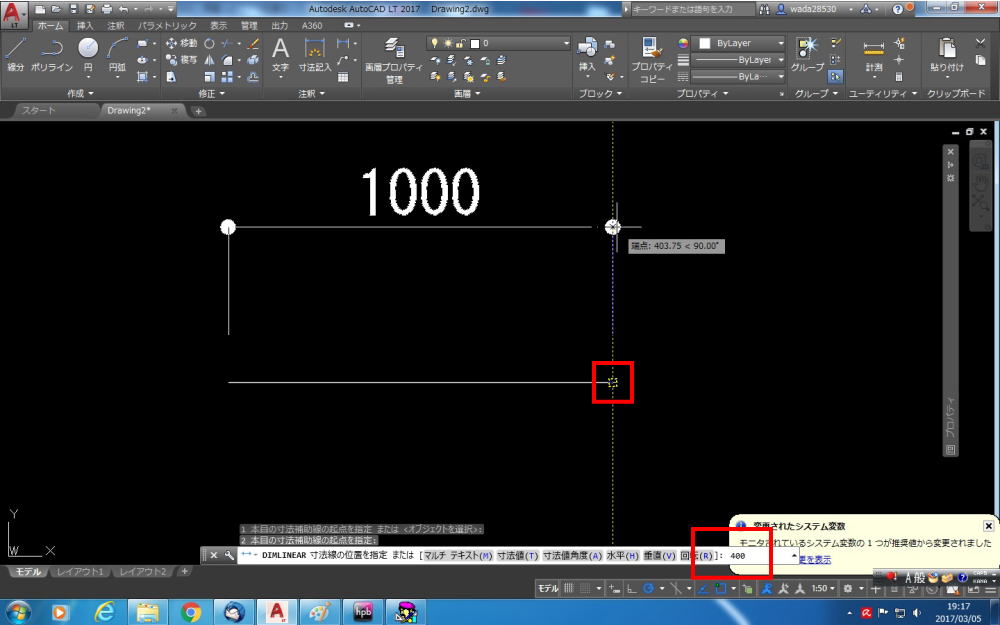Select the ポリライン (Polyline) tool
Image resolution: width=1000 pixels, height=625 pixels.
click(x=52, y=54)
